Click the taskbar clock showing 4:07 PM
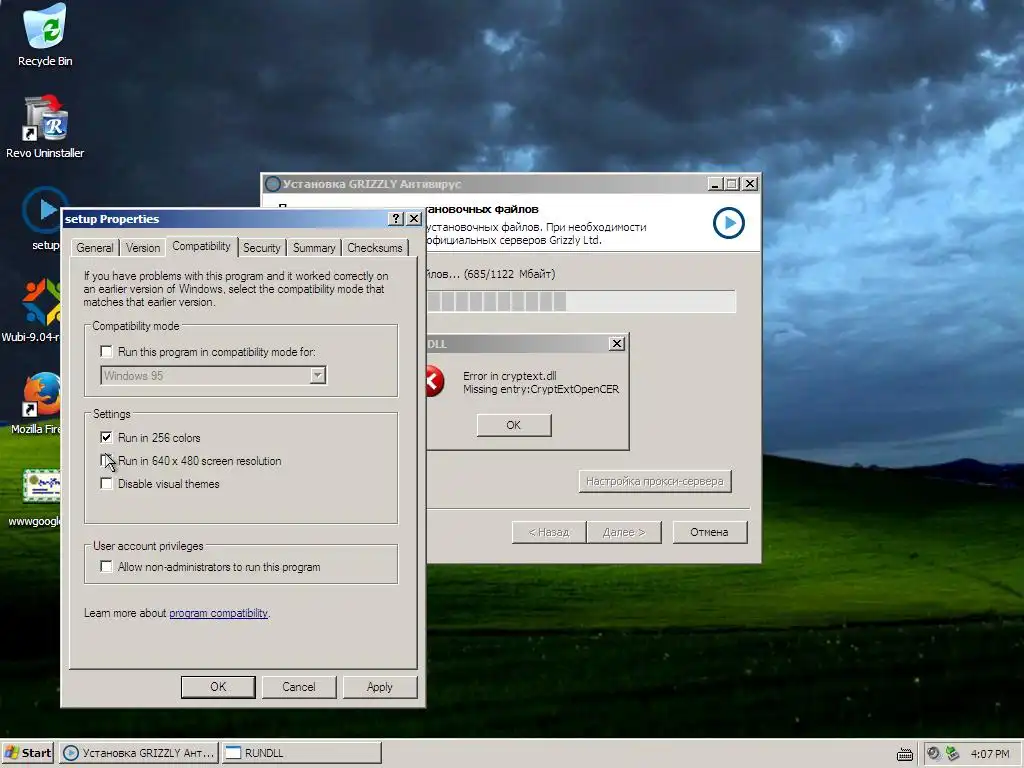Viewport: 1024px width, 768px height. tap(990, 754)
